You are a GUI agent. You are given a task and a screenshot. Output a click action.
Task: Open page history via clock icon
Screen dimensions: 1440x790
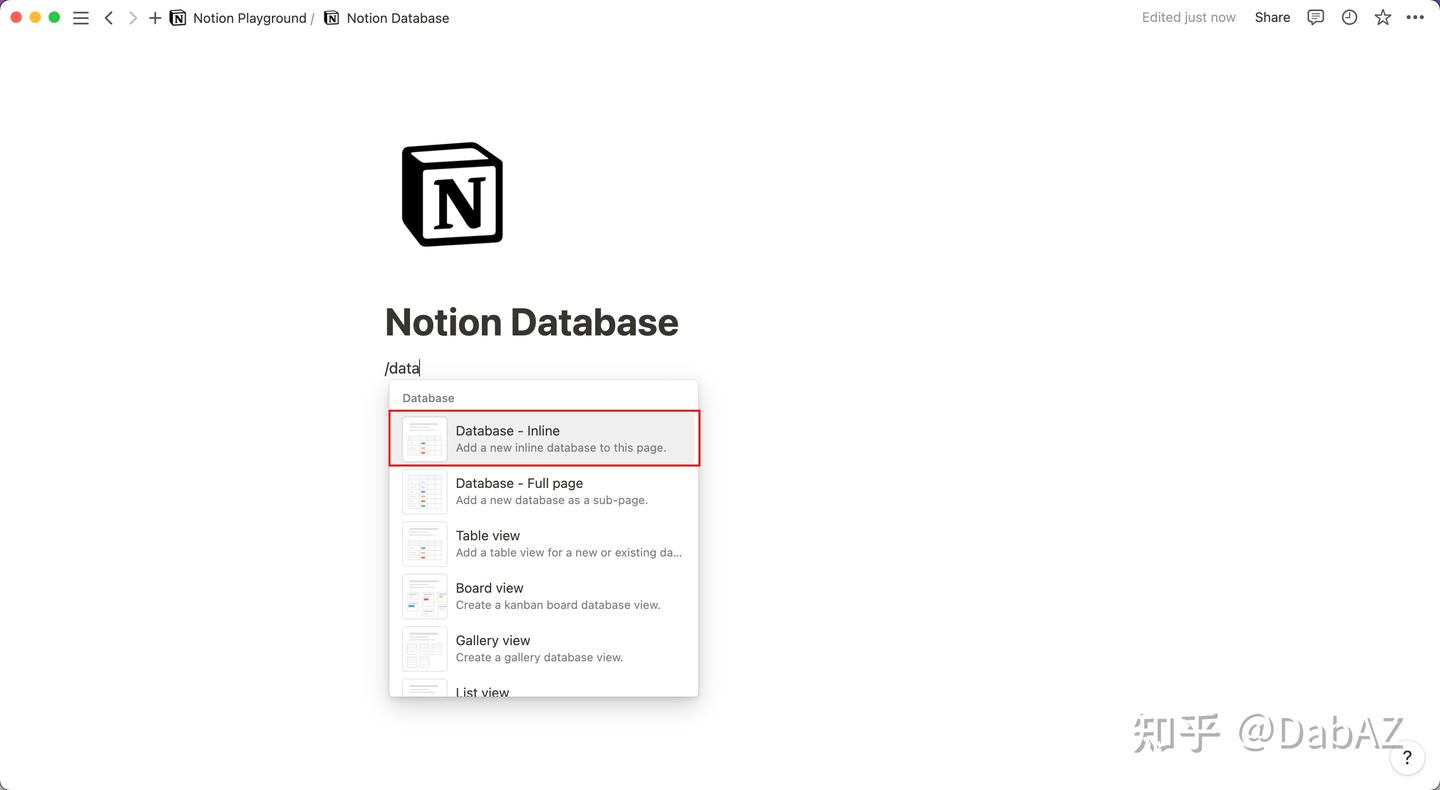click(1349, 17)
